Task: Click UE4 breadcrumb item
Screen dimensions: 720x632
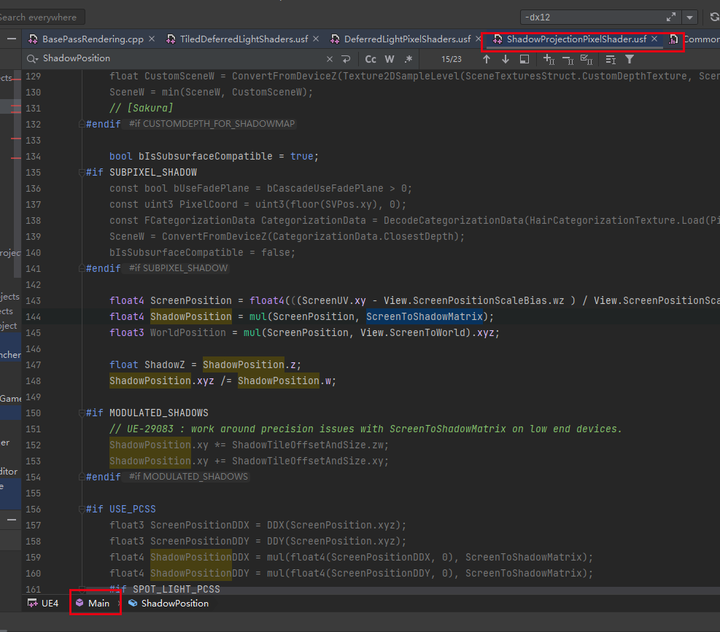Action: pyautogui.click(x=48, y=604)
